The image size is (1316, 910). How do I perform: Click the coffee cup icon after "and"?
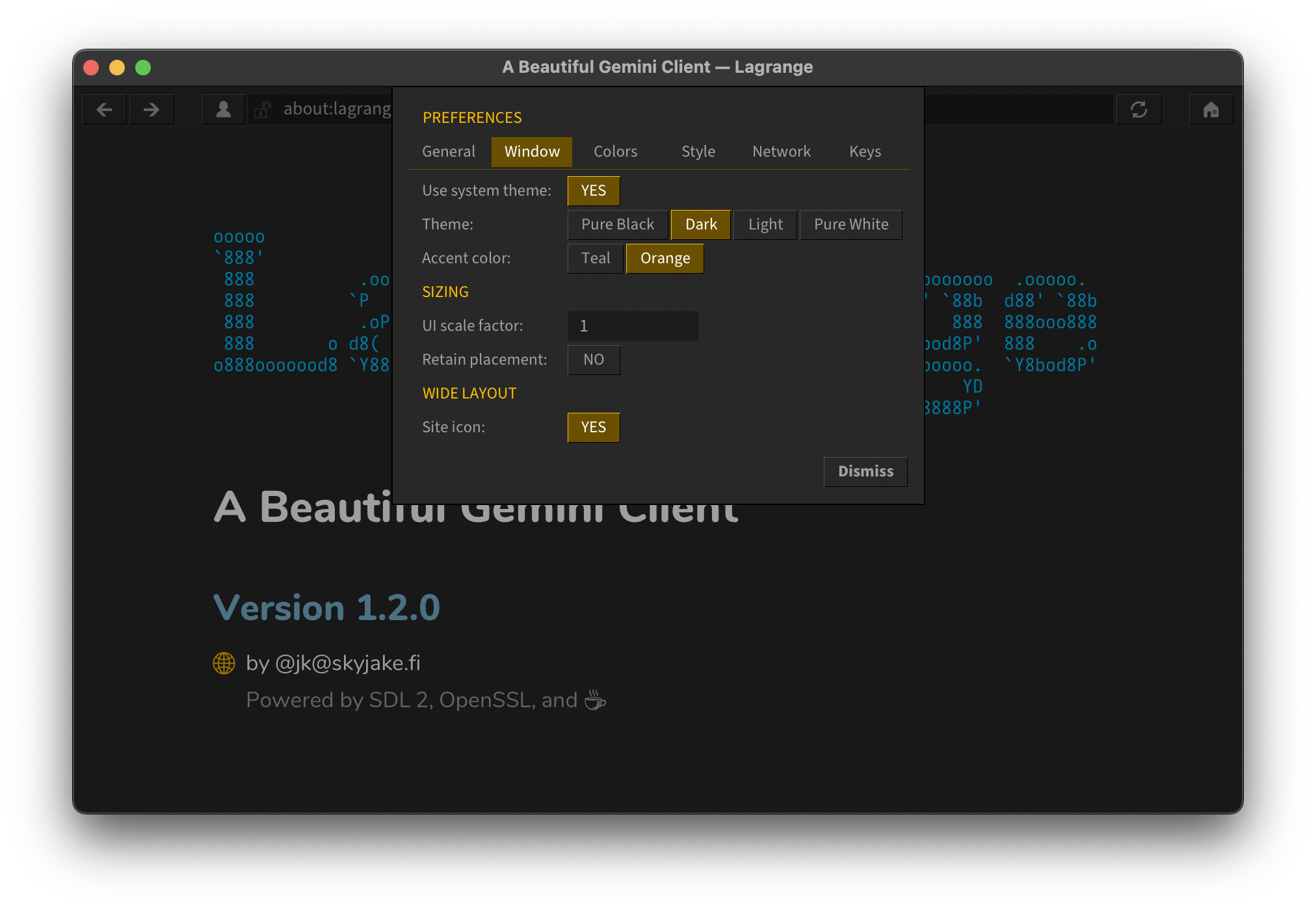point(595,700)
